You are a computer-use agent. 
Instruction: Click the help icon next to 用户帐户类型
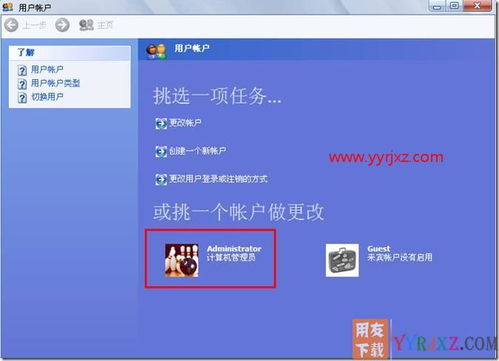22,84
